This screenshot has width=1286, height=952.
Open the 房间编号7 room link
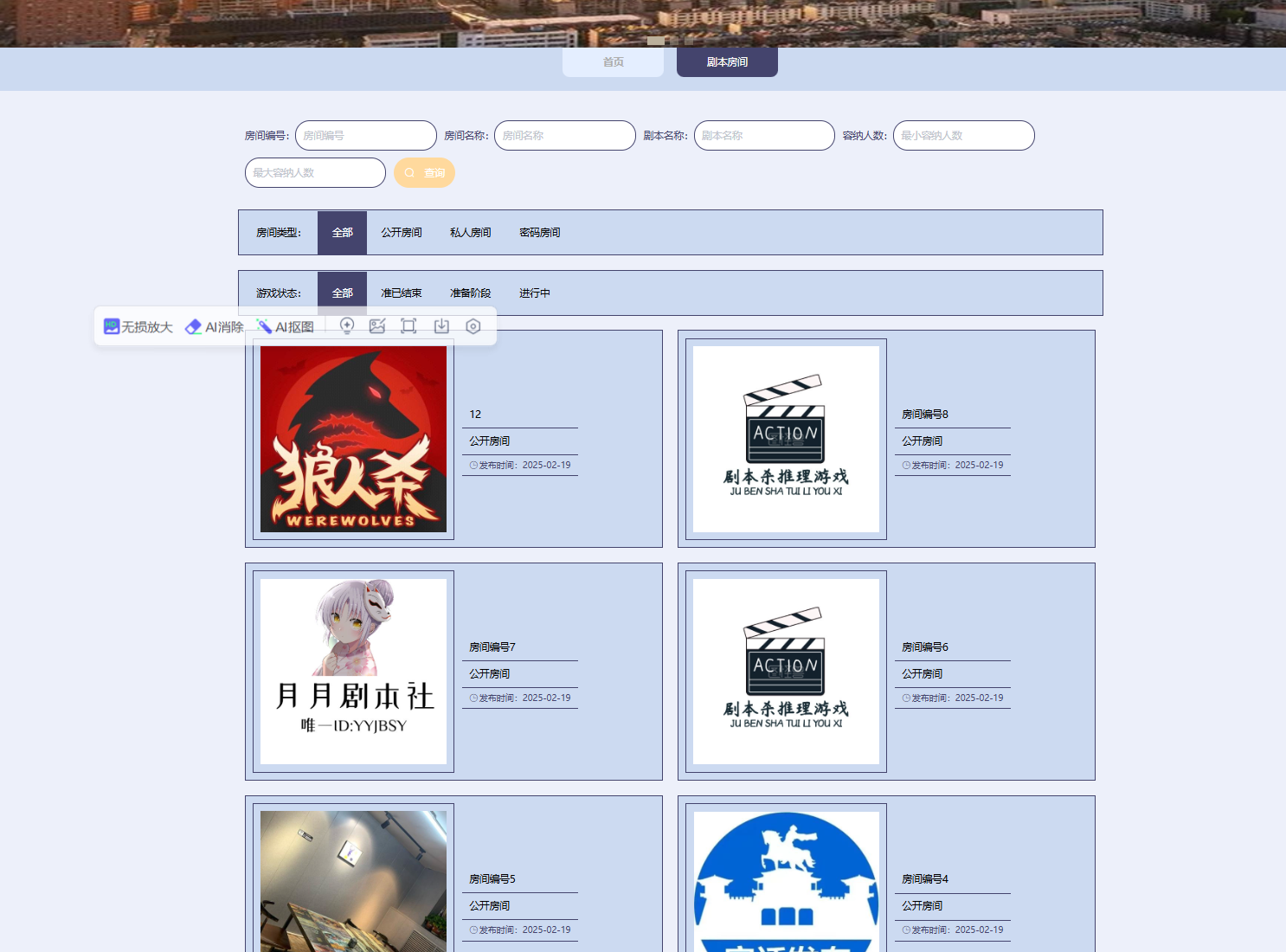(492, 647)
